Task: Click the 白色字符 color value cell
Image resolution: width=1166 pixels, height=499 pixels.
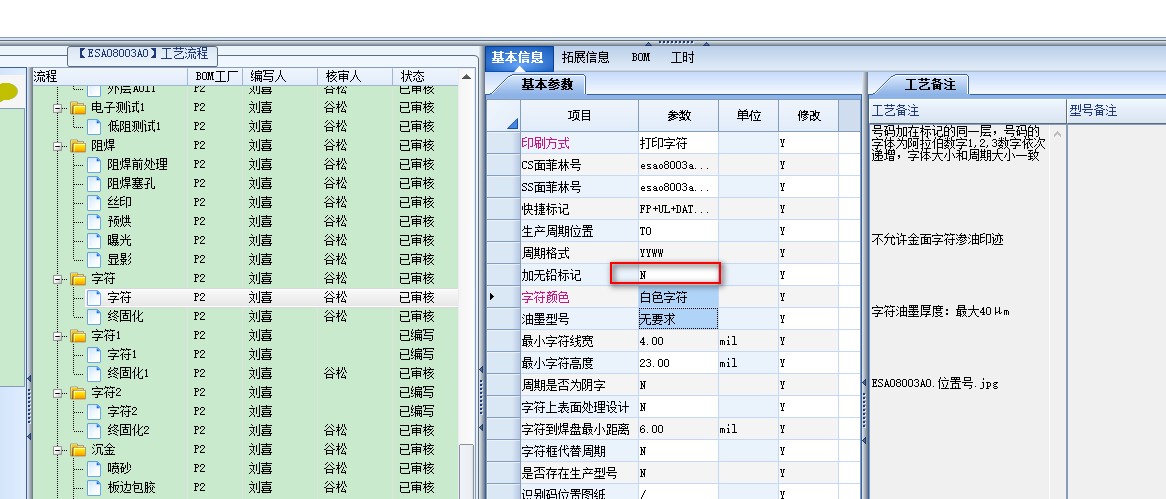Action: pyautogui.click(x=678, y=297)
